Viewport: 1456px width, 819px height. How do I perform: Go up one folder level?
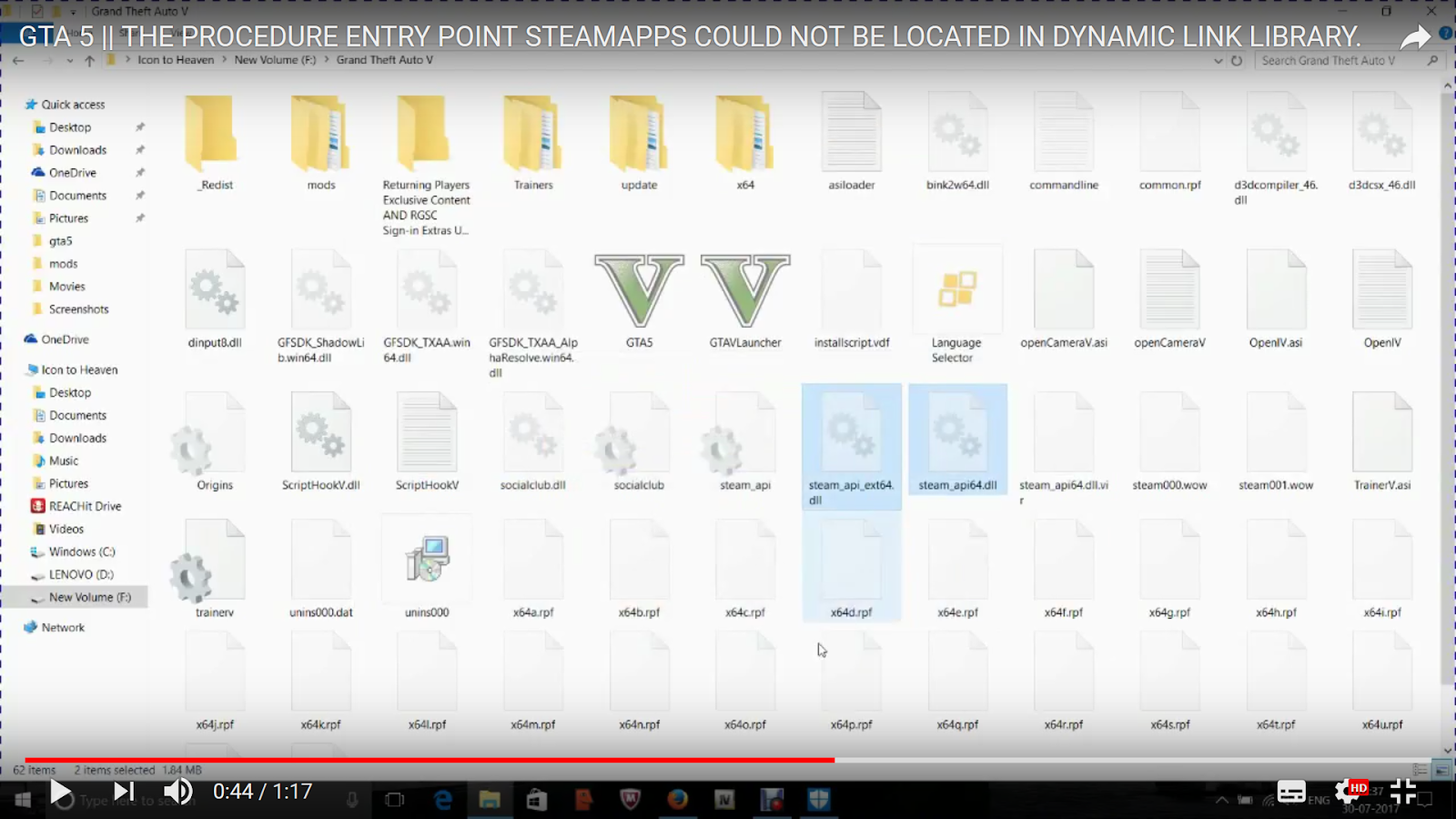point(89,61)
